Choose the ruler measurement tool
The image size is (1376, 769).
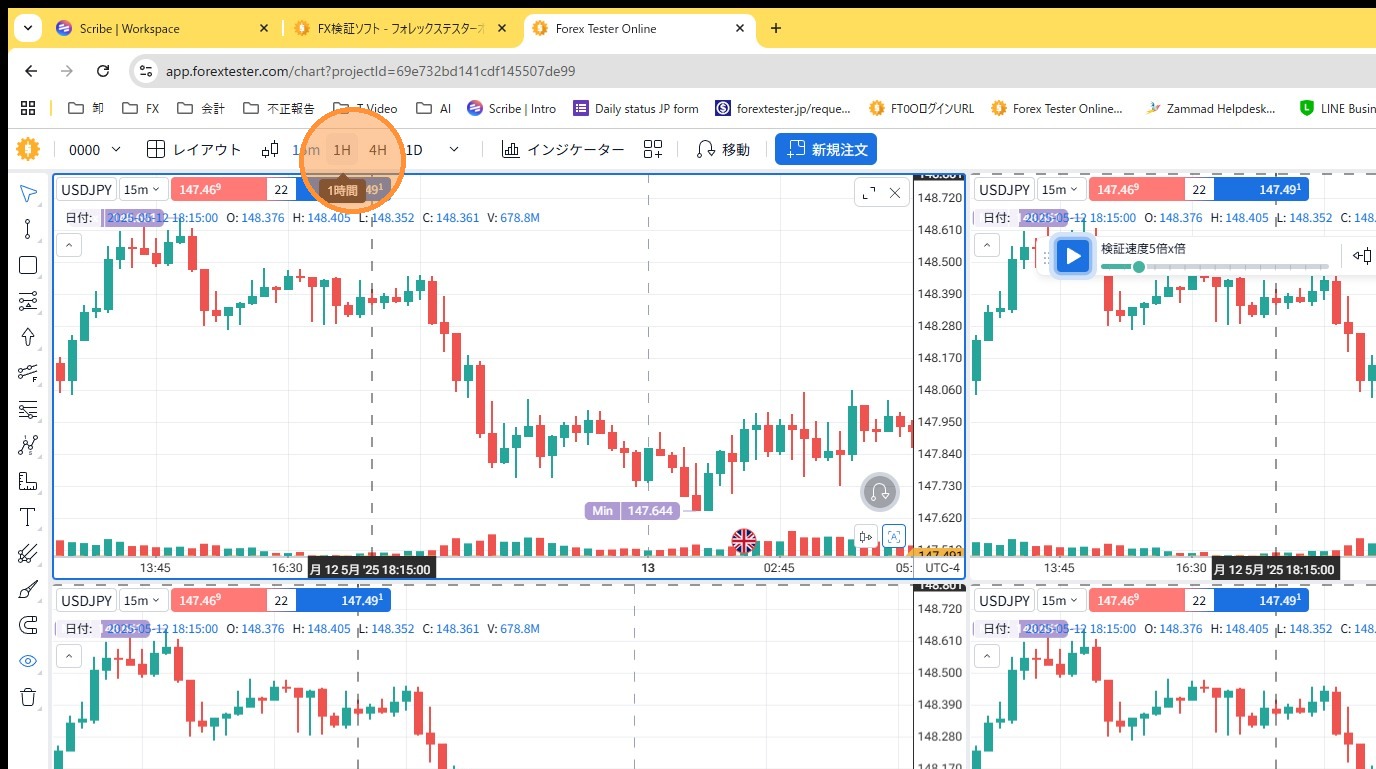click(x=28, y=481)
